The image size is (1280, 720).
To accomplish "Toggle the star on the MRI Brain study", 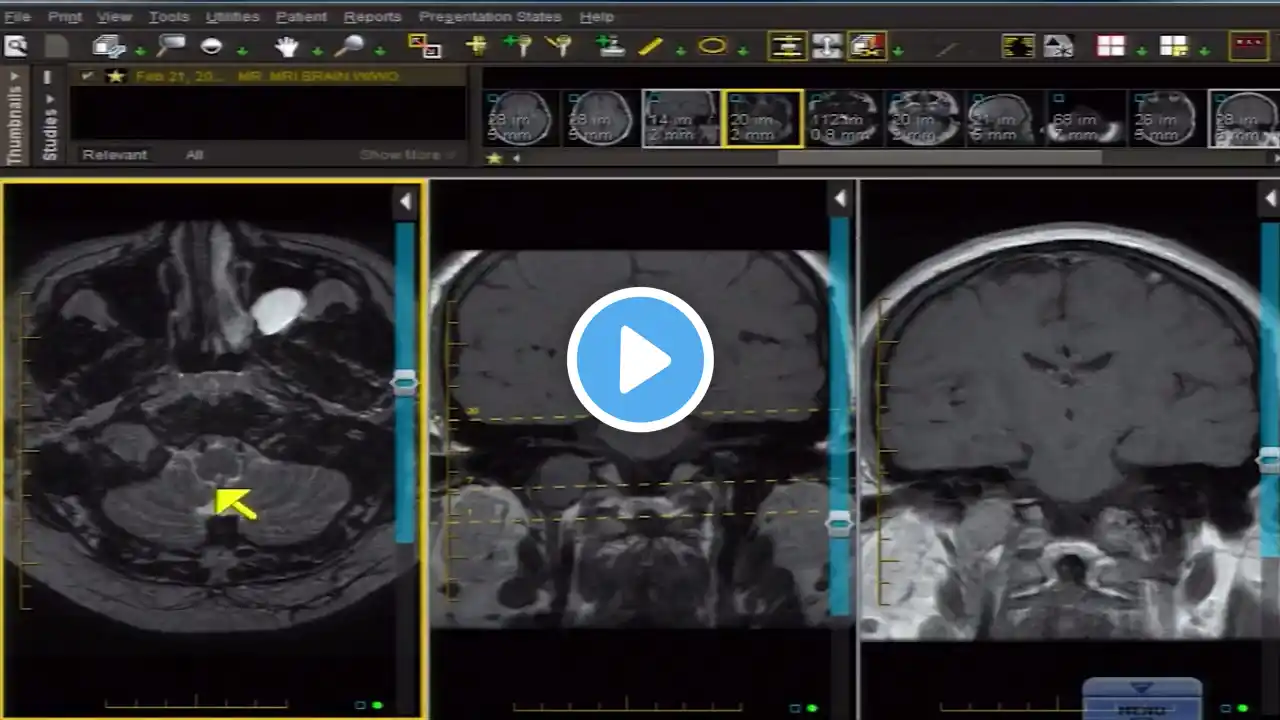I will click(x=115, y=76).
